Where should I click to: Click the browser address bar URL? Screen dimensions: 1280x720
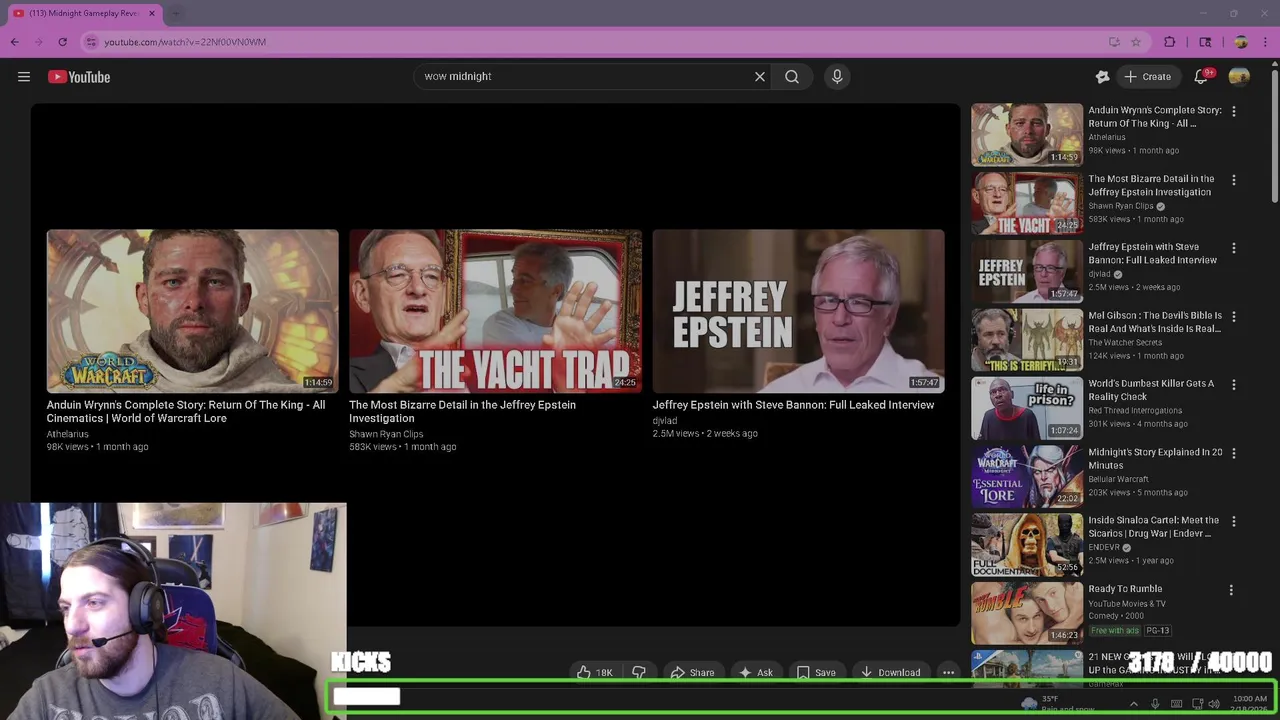tap(185, 42)
